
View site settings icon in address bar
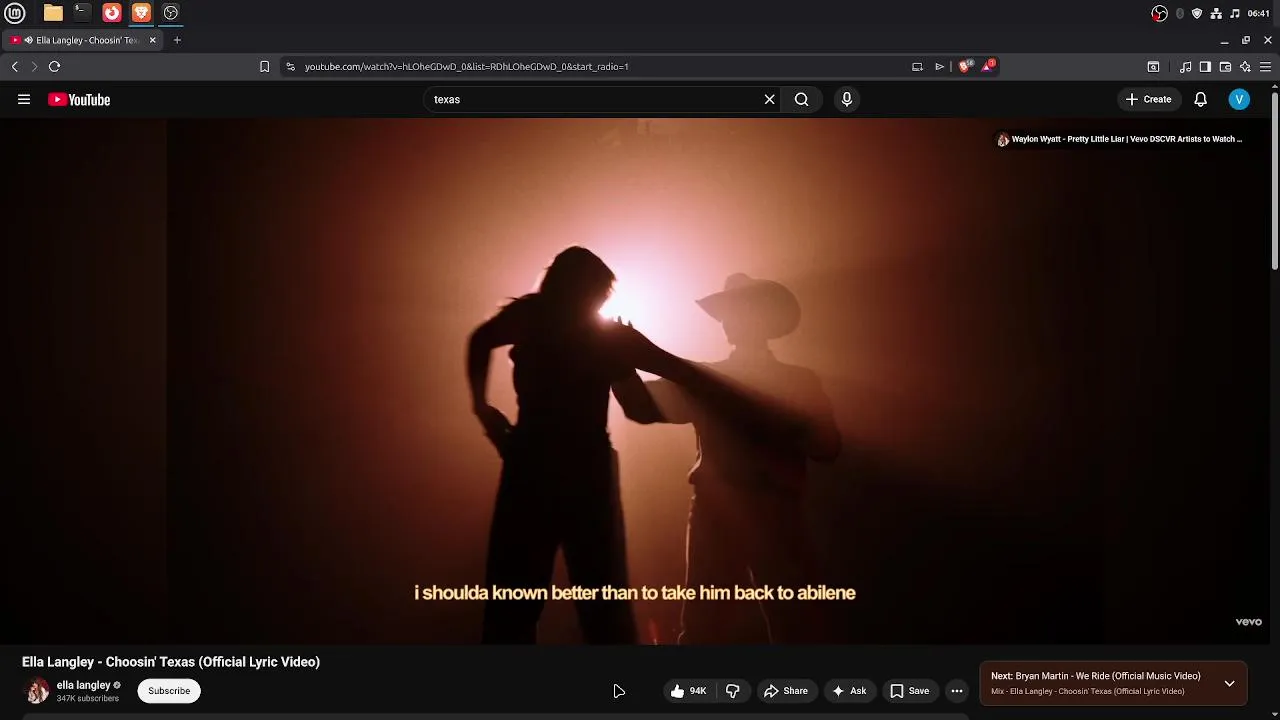point(290,67)
